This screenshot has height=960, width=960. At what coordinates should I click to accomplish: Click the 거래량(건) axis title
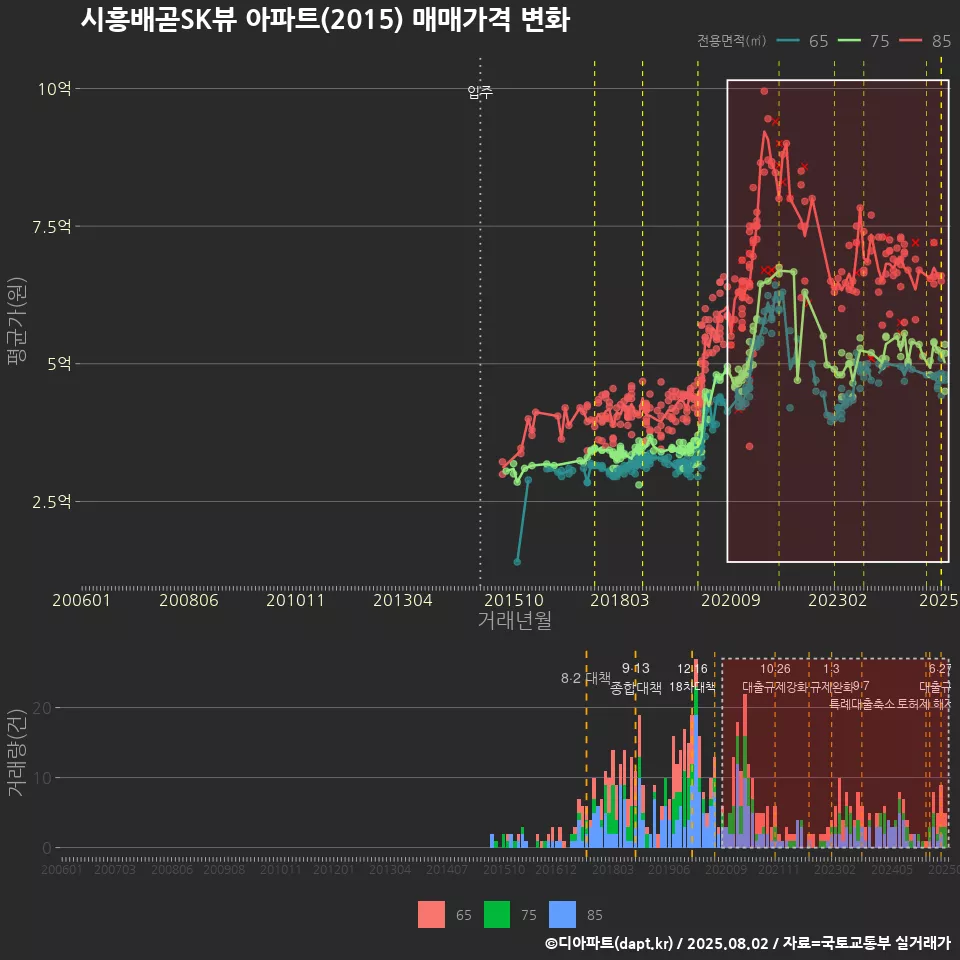click(16, 752)
